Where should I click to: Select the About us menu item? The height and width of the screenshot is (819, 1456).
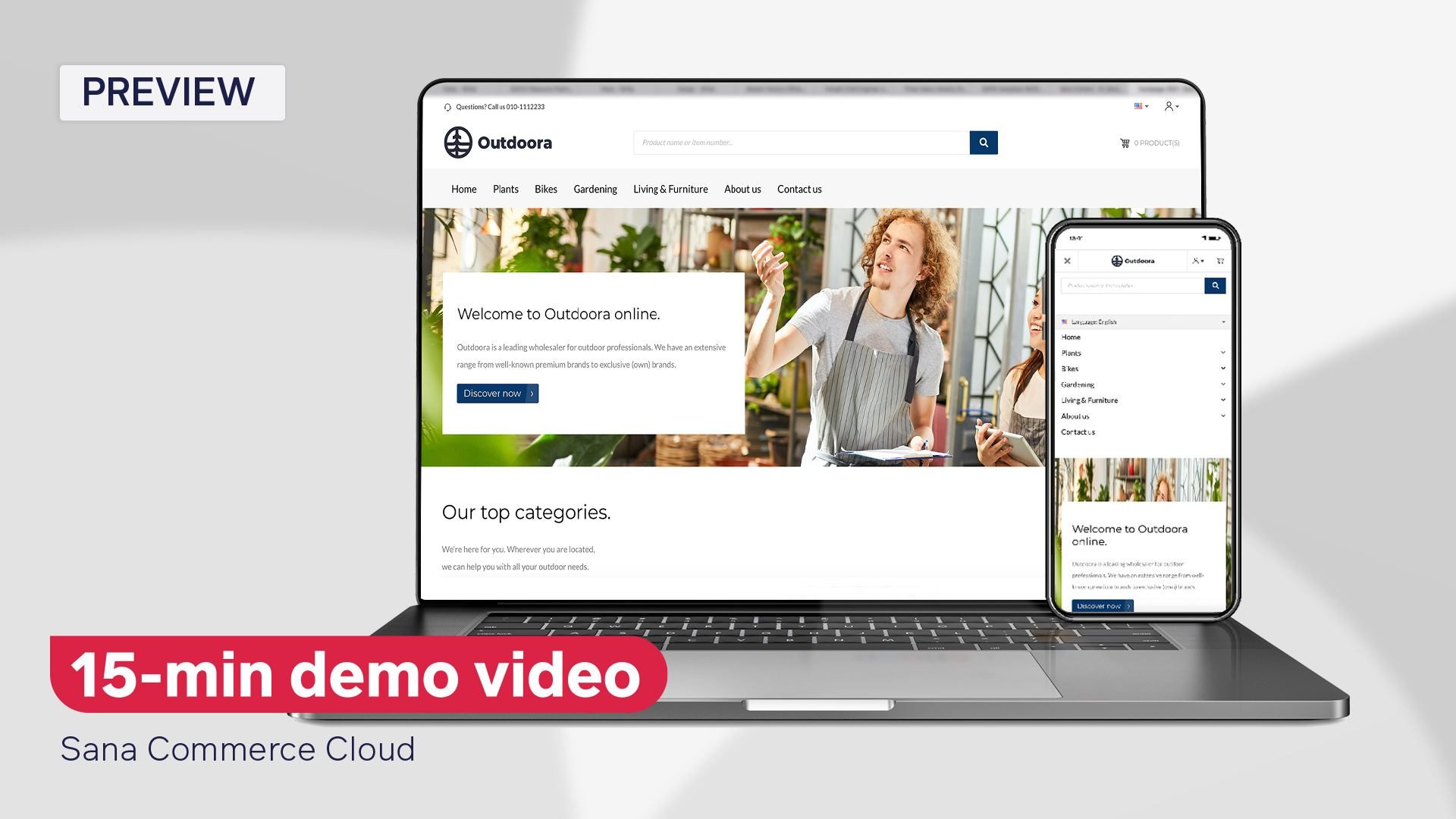pyautogui.click(x=742, y=189)
